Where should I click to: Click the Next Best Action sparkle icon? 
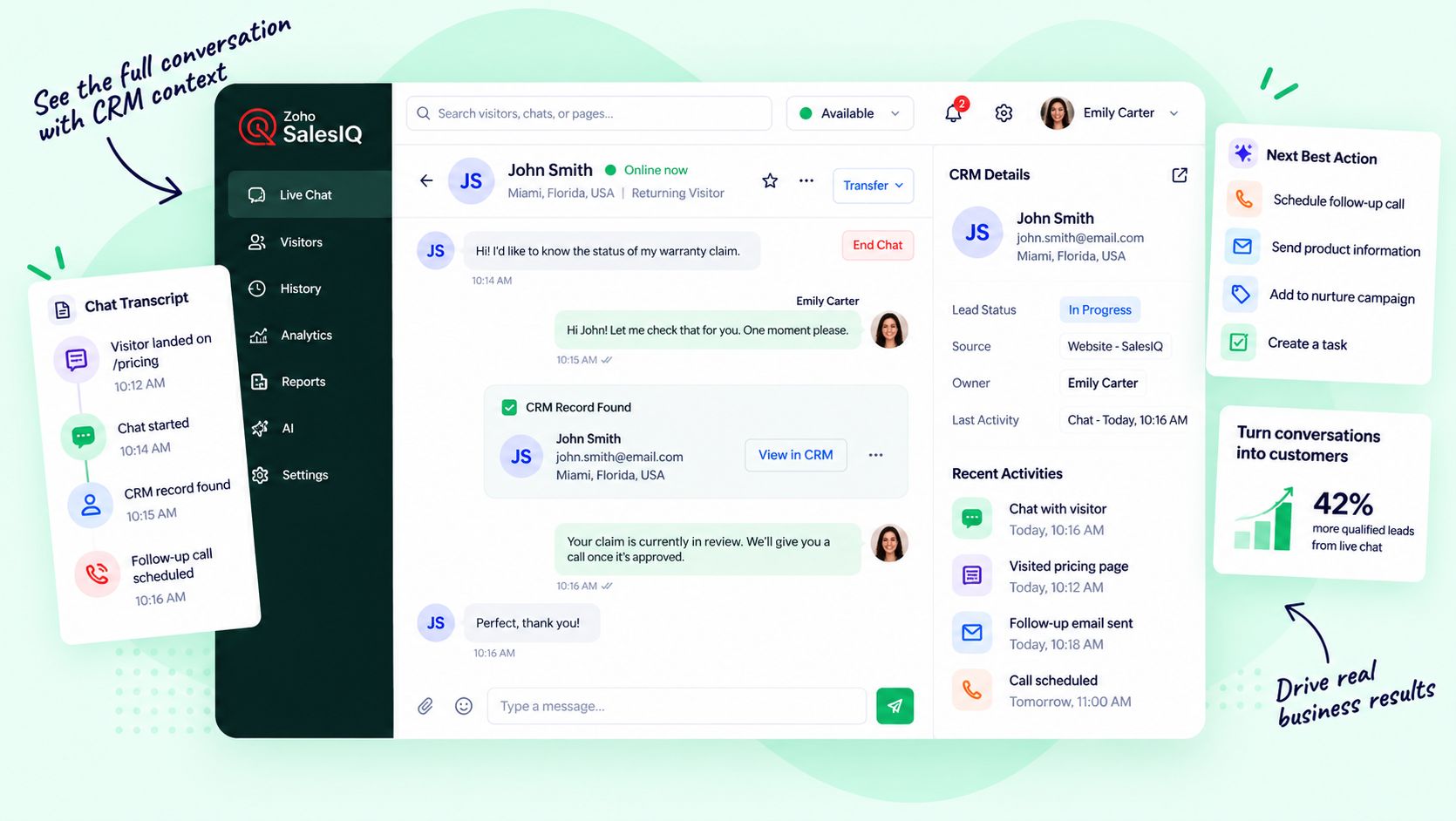(x=1243, y=153)
